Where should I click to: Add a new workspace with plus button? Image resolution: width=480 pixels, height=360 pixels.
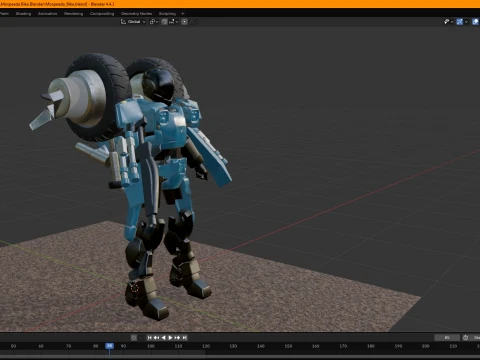(183, 14)
